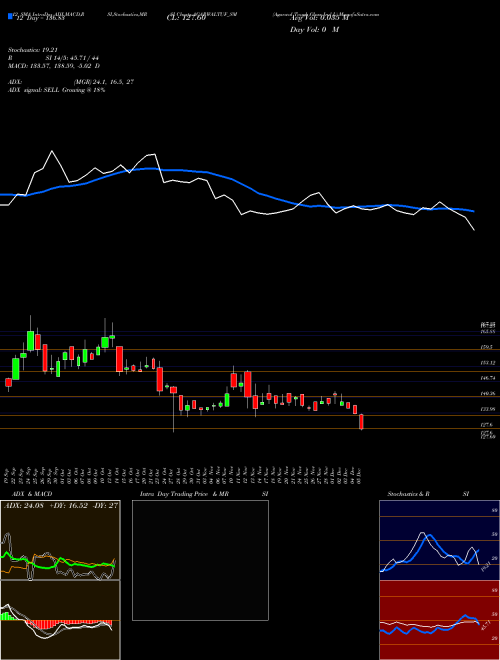Click the last red candlestick on 05 Dec

coord(361,422)
